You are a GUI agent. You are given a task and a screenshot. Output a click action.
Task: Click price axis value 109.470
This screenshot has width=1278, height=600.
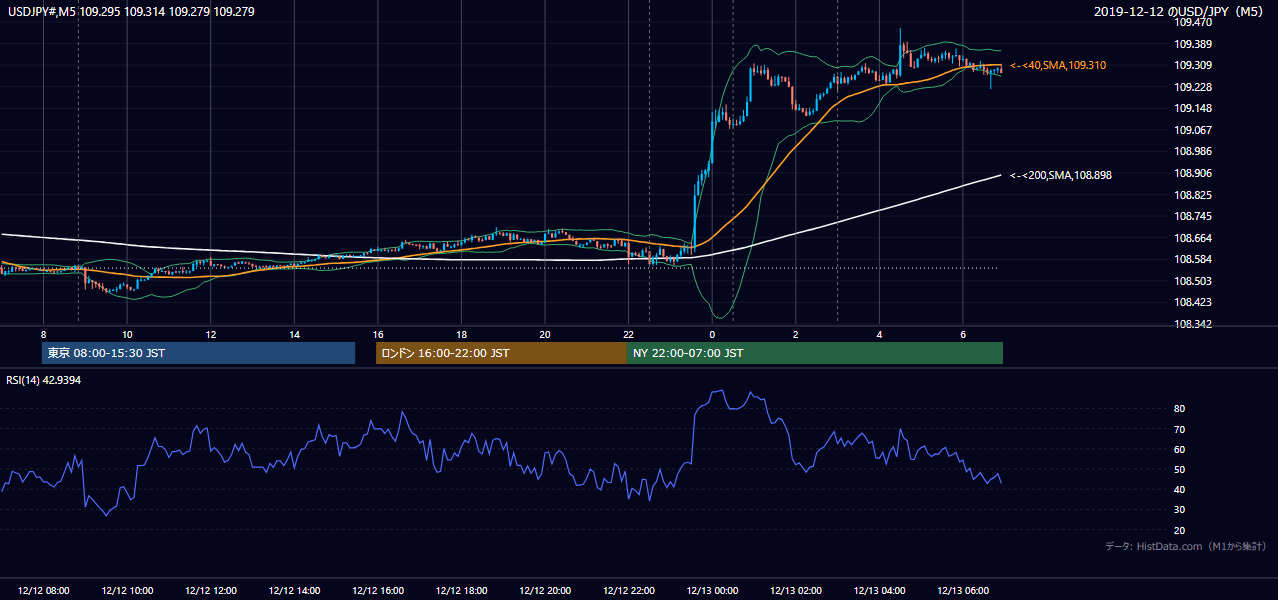1193,22
